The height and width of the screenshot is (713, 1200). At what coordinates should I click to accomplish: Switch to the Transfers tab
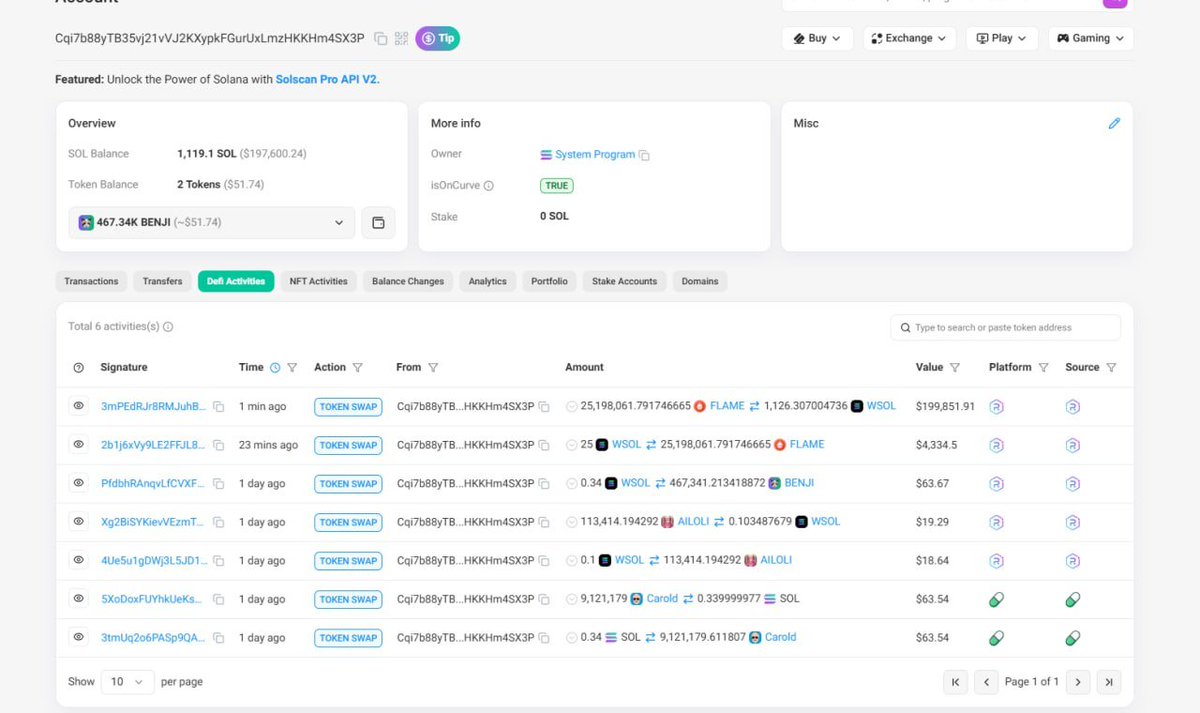pyautogui.click(x=162, y=281)
